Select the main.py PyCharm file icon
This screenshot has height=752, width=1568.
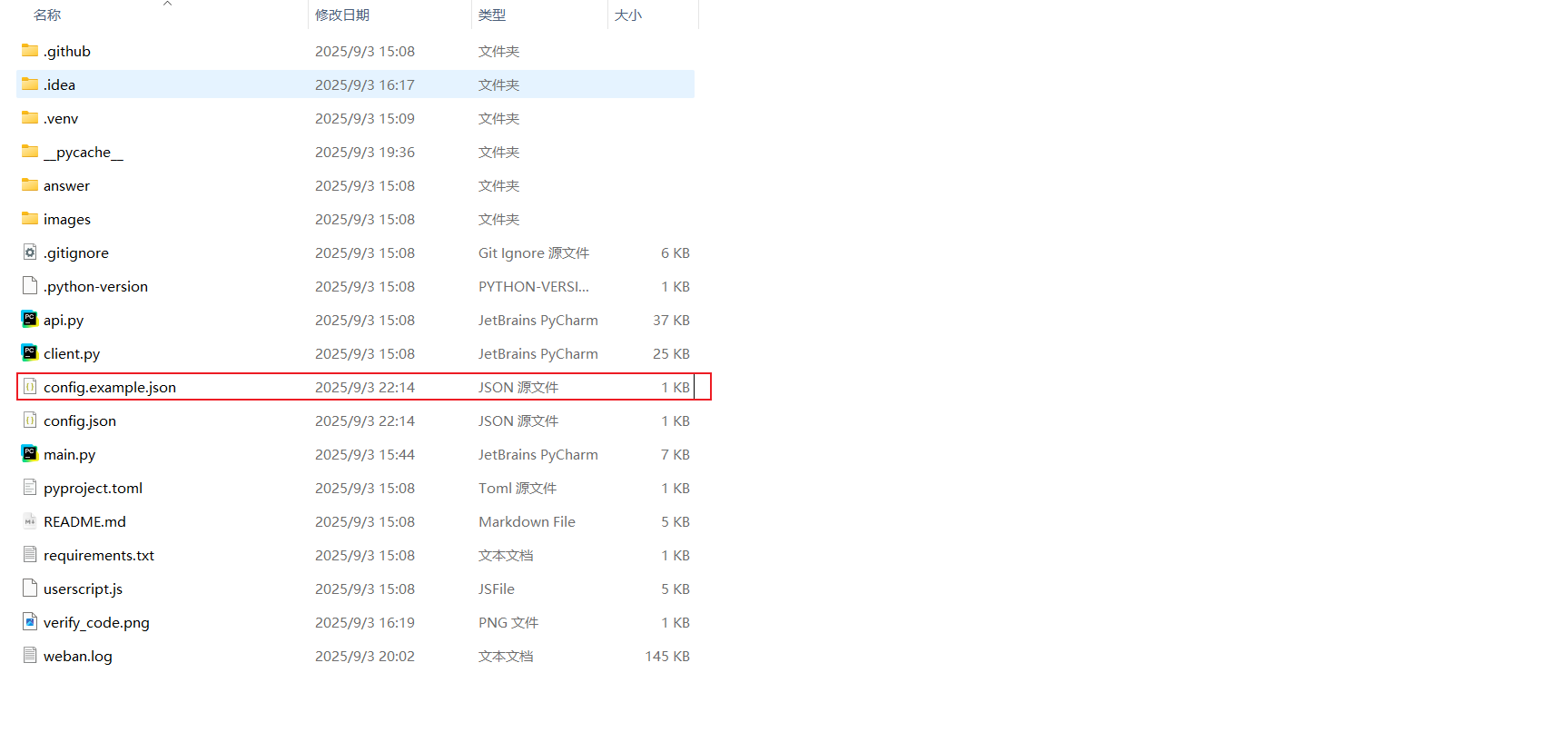[x=30, y=454]
